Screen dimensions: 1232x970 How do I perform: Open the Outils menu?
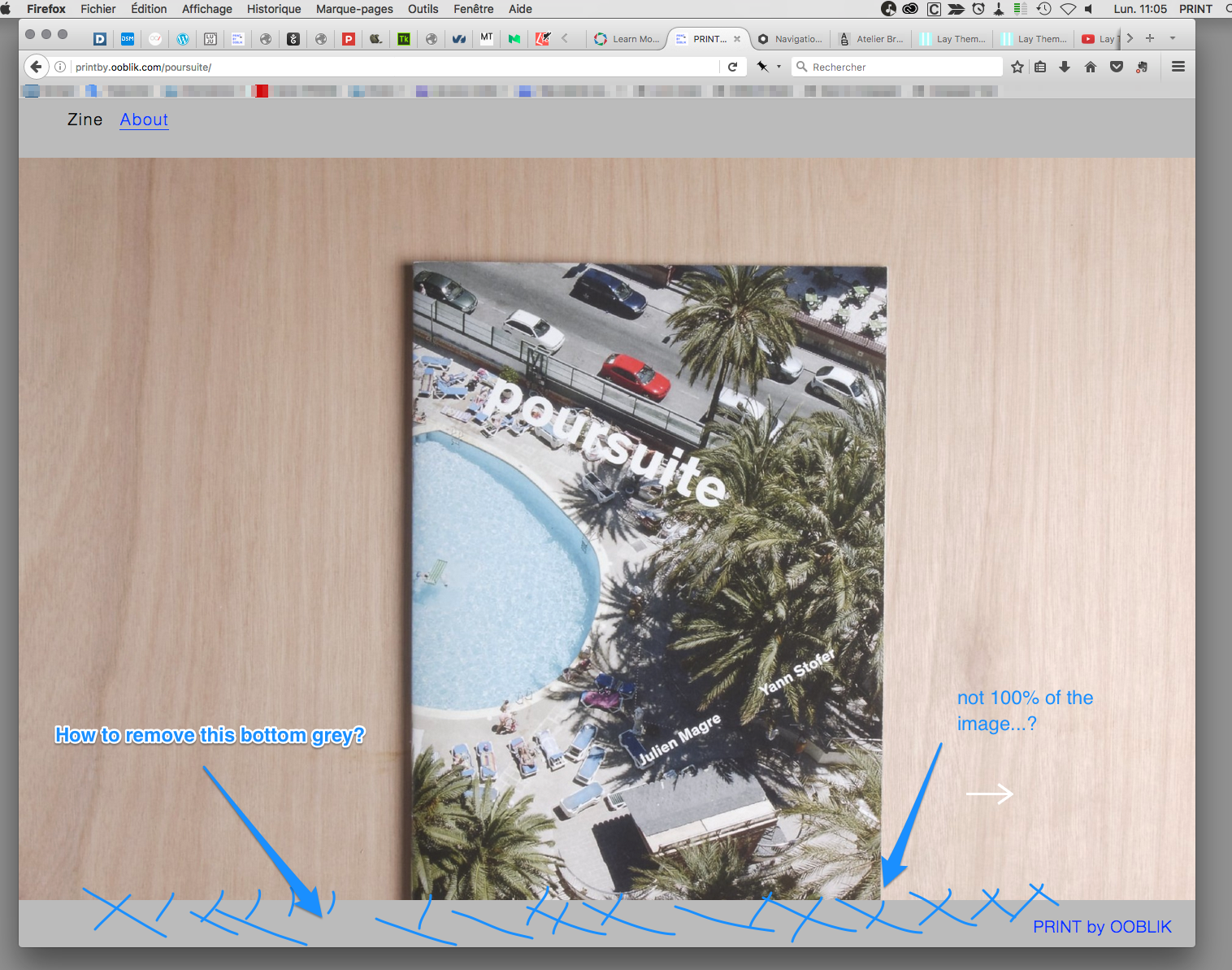pyautogui.click(x=423, y=9)
